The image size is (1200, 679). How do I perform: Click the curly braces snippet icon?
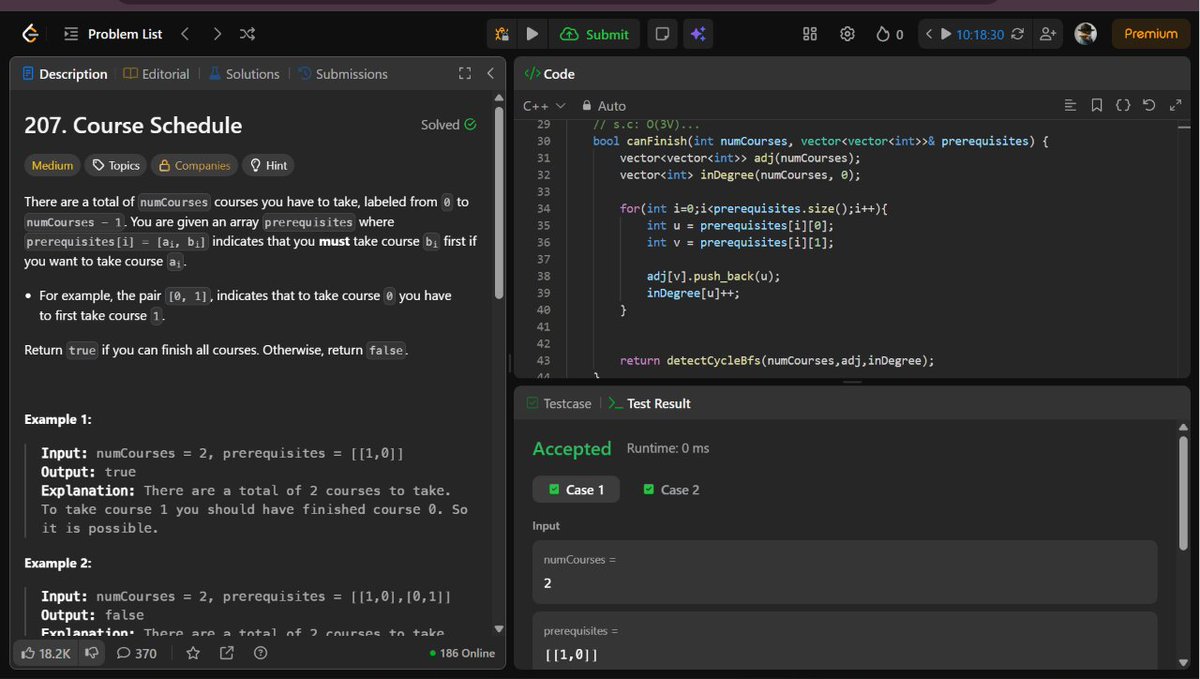tap(1123, 105)
